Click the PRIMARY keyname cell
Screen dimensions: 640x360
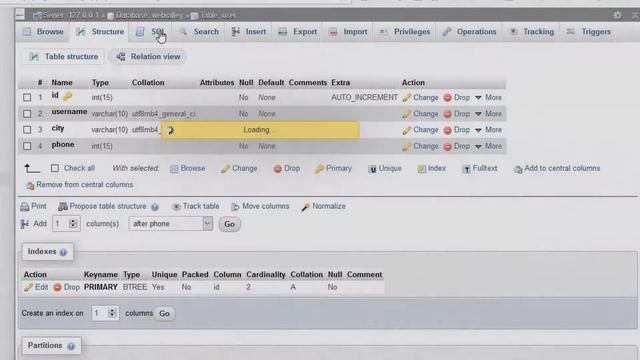101,287
